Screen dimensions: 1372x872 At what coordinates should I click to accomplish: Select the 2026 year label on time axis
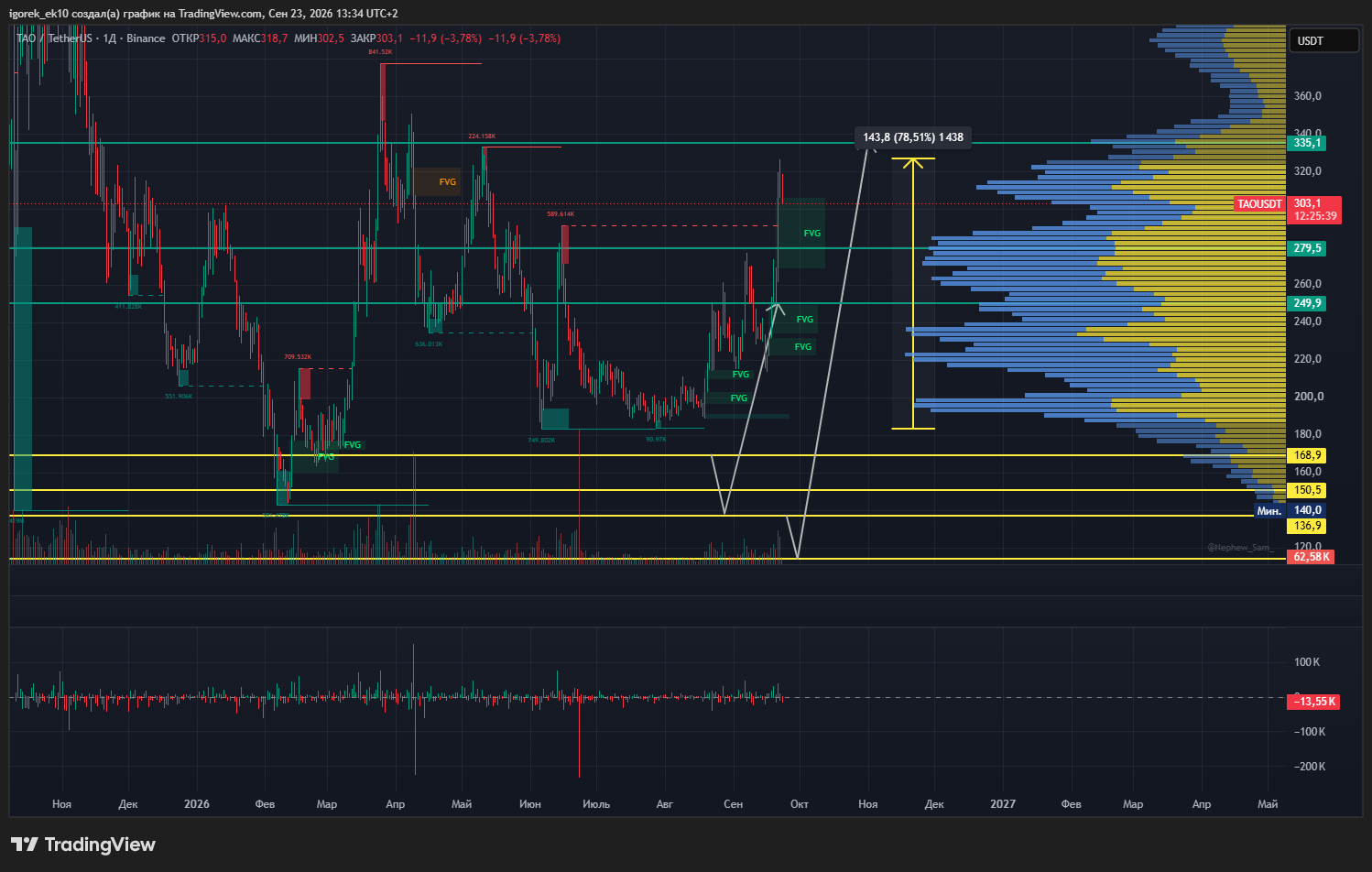click(196, 804)
